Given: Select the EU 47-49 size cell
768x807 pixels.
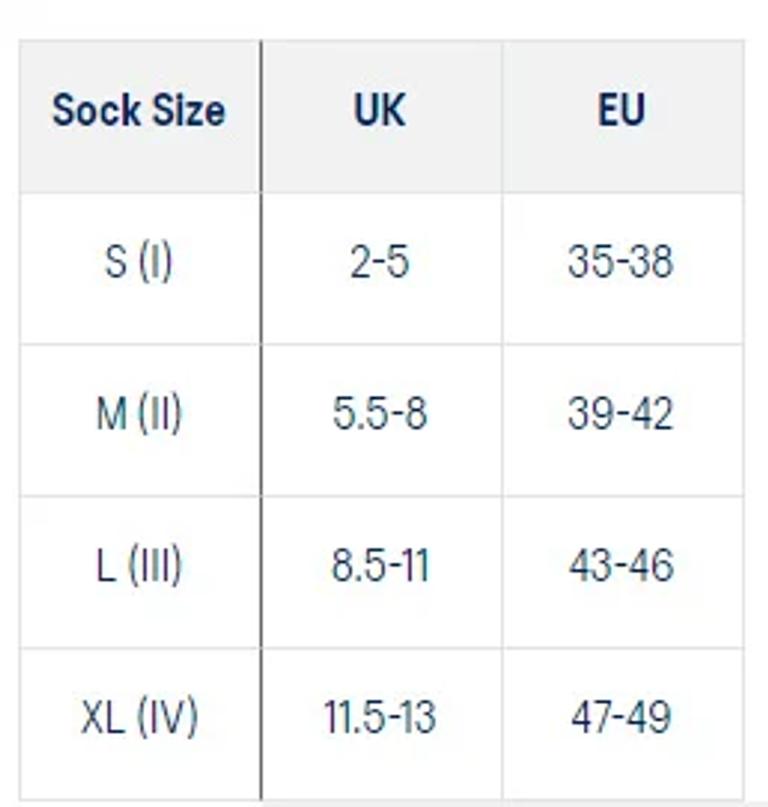Looking at the screenshot, I should pos(621,717).
